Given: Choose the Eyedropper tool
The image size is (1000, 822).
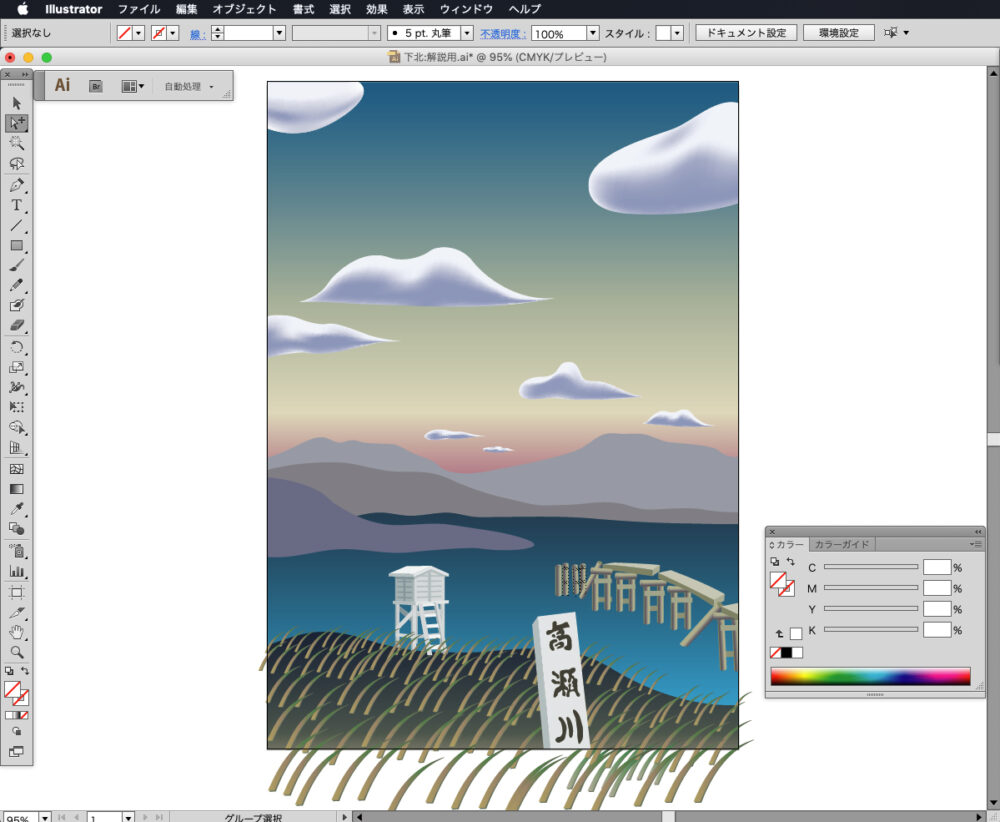Looking at the screenshot, I should (x=17, y=509).
